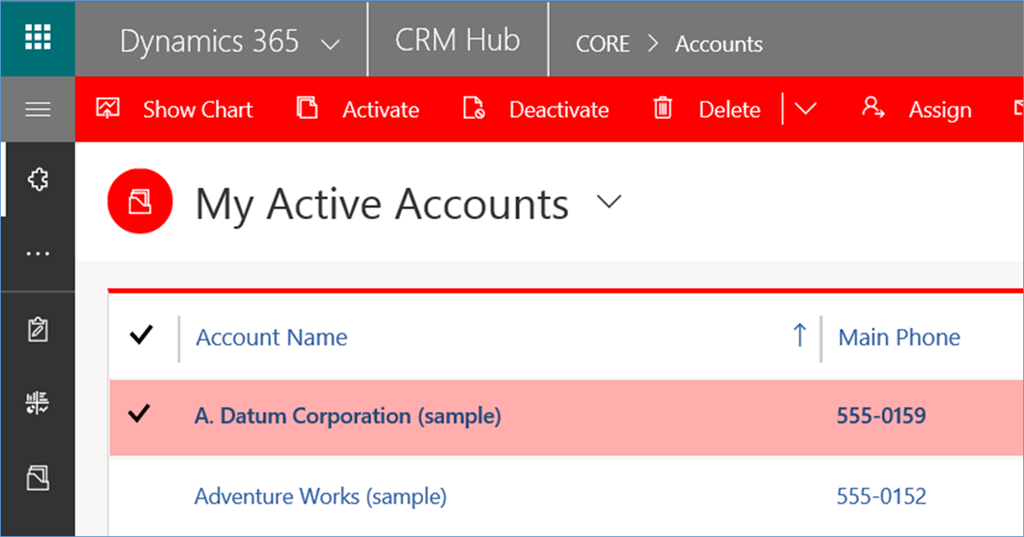This screenshot has width=1024, height=537.
Task: Click Delete in the command bar
Action: tap(729, 110)
